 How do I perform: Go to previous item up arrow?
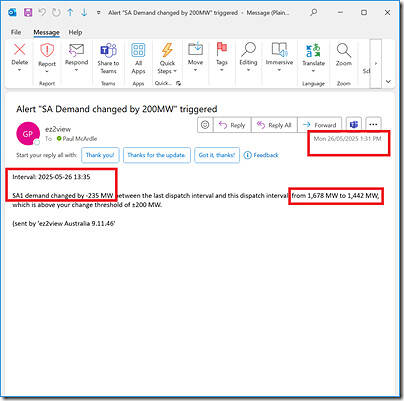click(x=70, y=13)
